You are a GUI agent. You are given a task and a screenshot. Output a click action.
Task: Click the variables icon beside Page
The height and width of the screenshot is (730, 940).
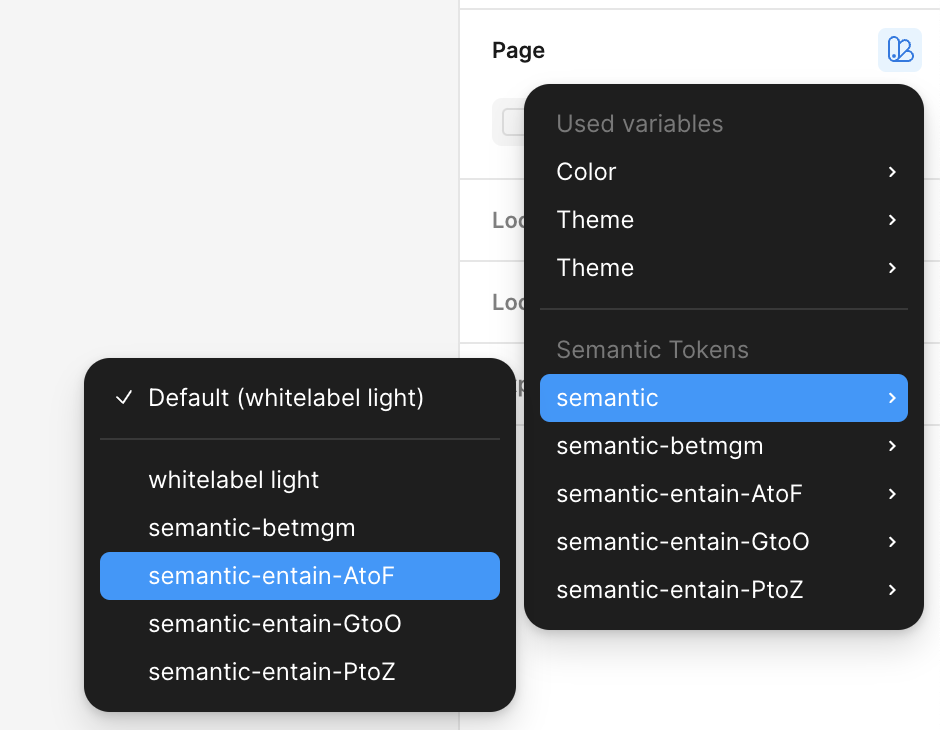point(900,50)
